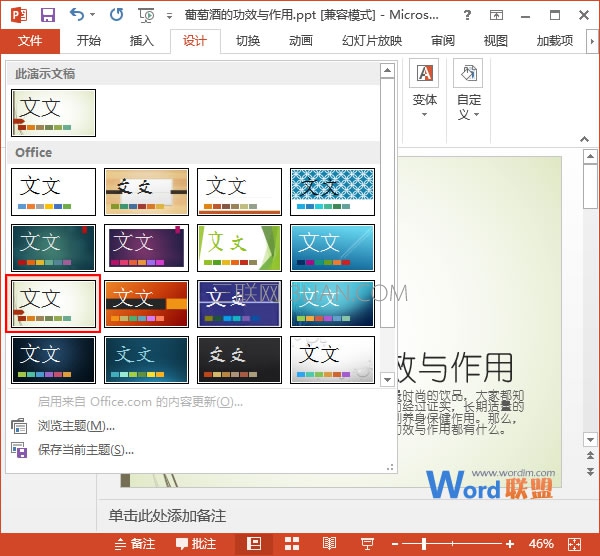This screenshot has height=556, width=600.
Task: Open the 文件 file menu
Action: [x=30, y=41]
